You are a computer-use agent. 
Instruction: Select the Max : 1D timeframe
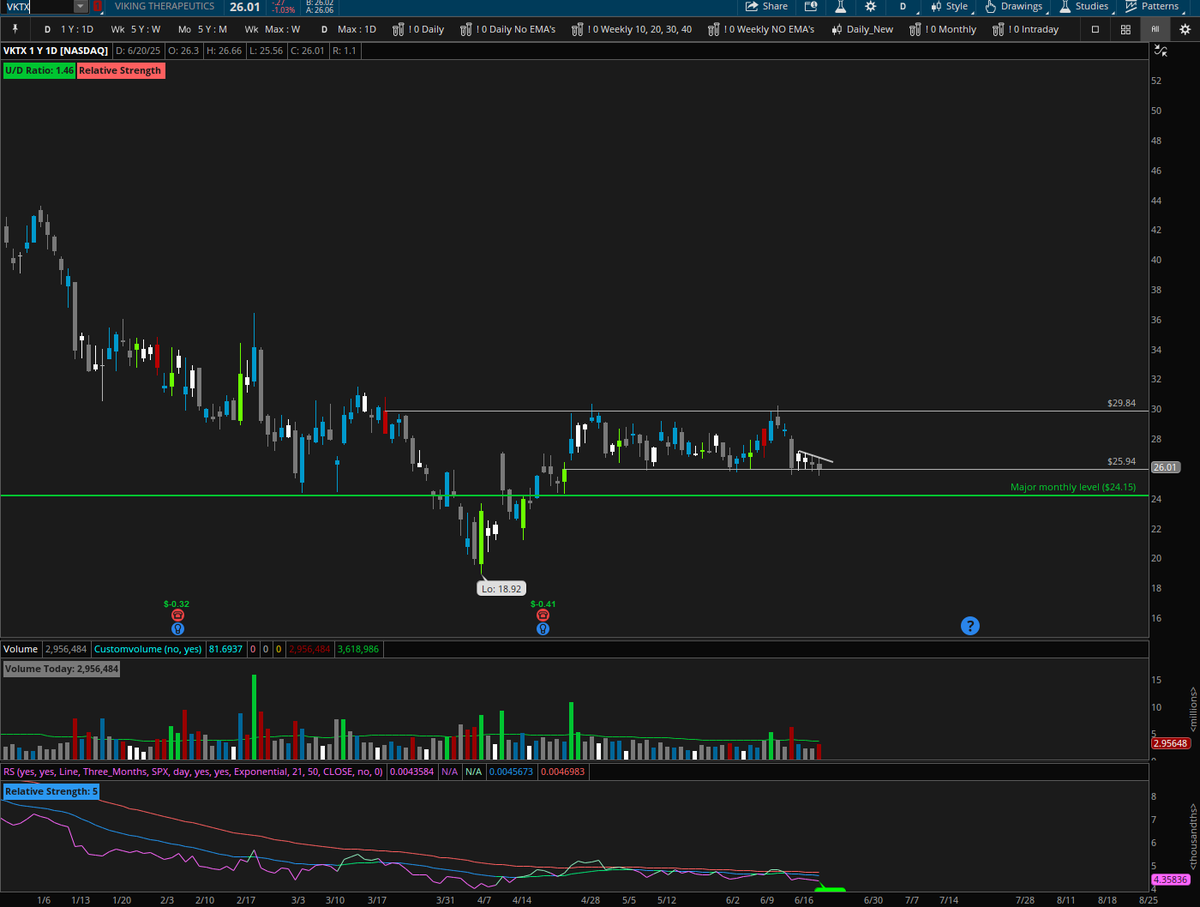[349, 29]
